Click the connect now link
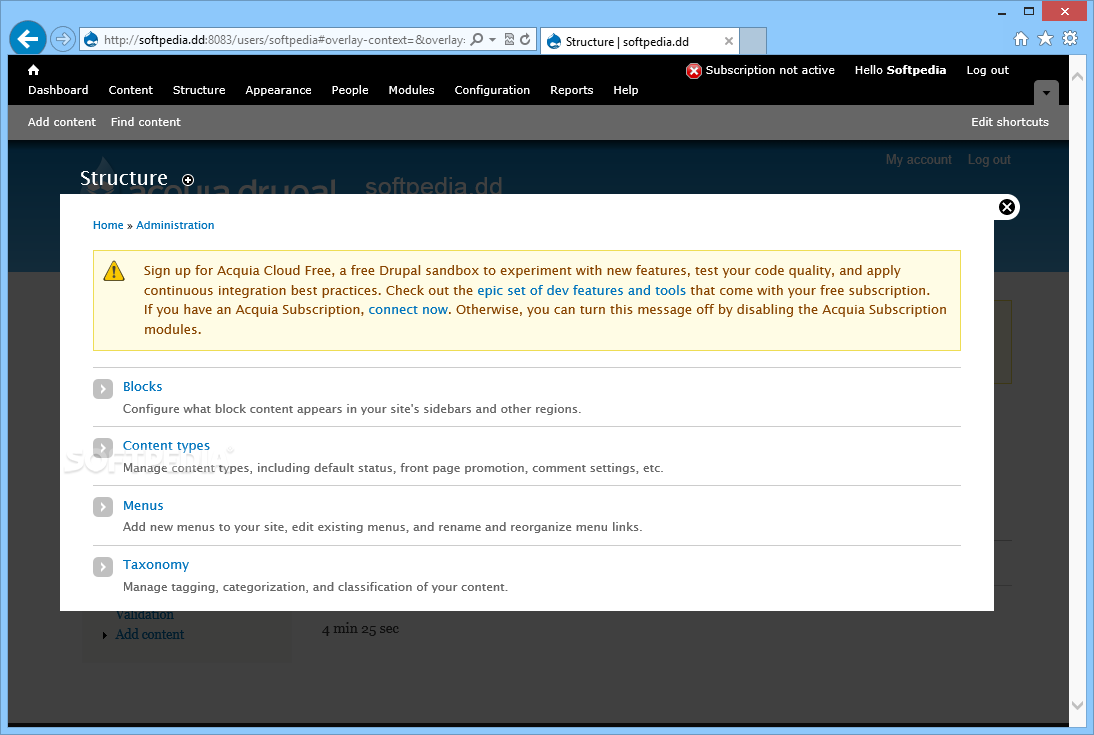This screenshot has height=735, width=1094. pos(408,309)
